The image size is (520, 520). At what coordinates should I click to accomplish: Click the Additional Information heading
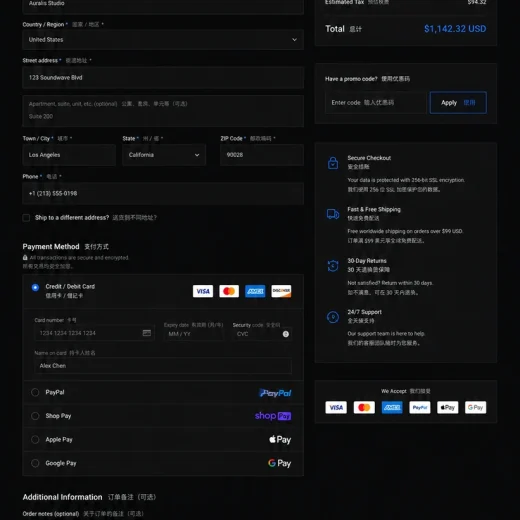pyautogui.click(x=62, y=497)
